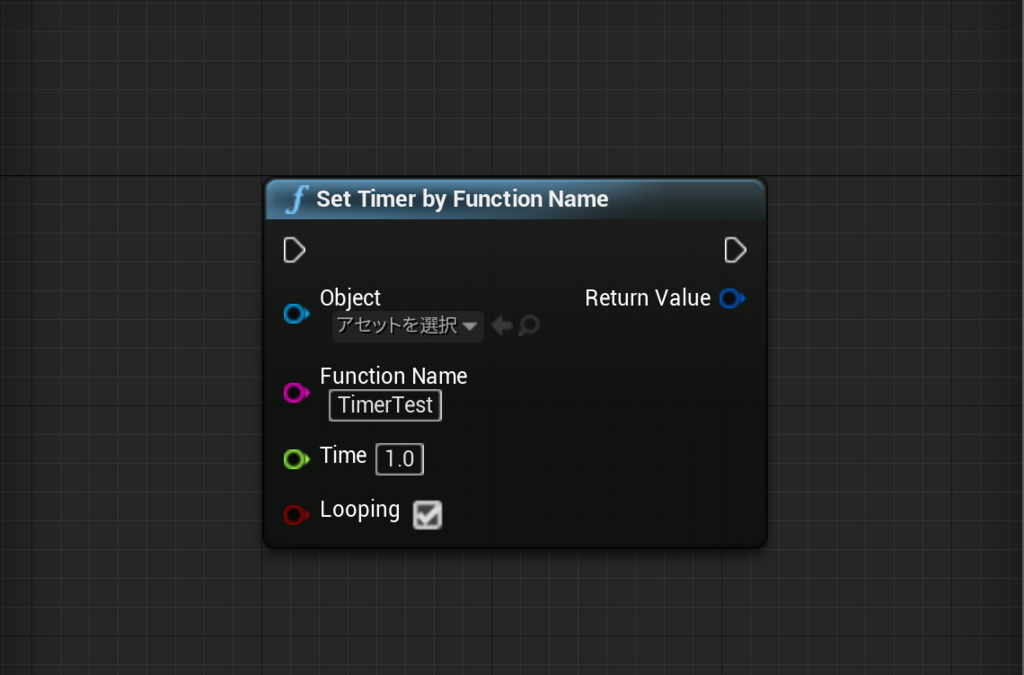This screenshot has width=1024, height=675.
Task: Click the Time label
Action: pyautogui.click(x=344, y=455)
